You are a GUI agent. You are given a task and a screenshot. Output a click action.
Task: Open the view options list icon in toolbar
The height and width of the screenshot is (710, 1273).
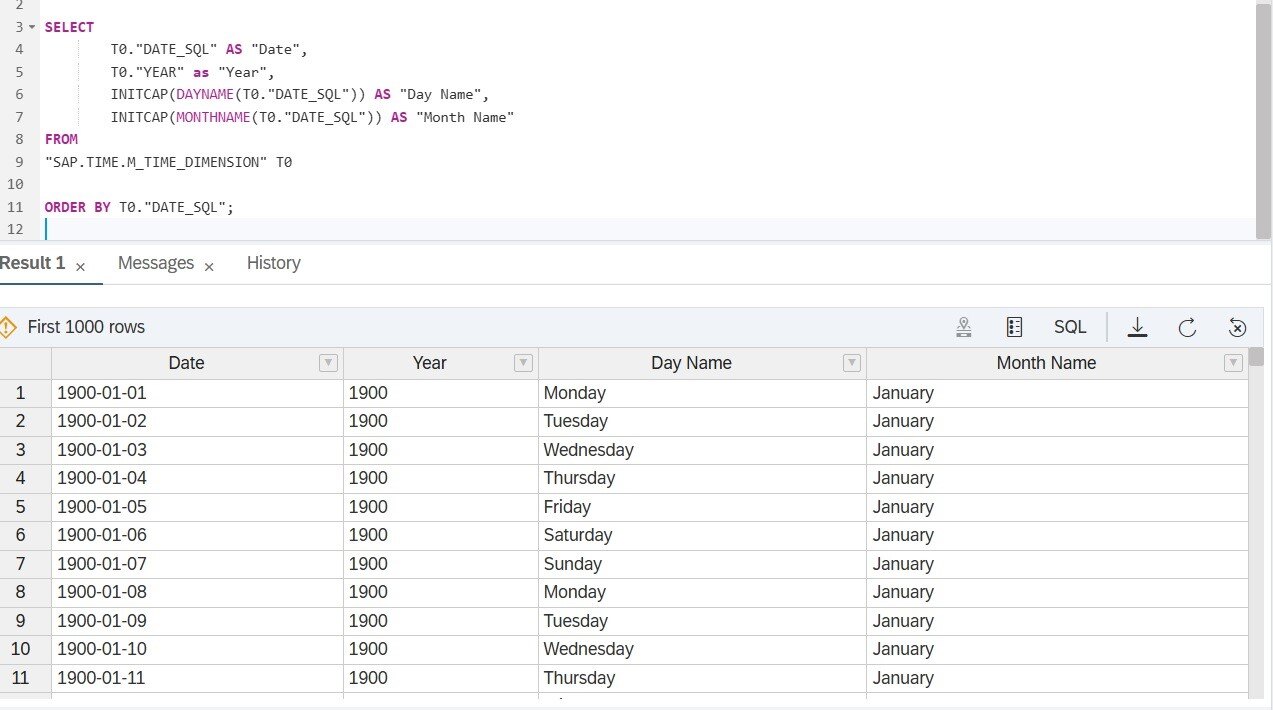(1013, 327)
